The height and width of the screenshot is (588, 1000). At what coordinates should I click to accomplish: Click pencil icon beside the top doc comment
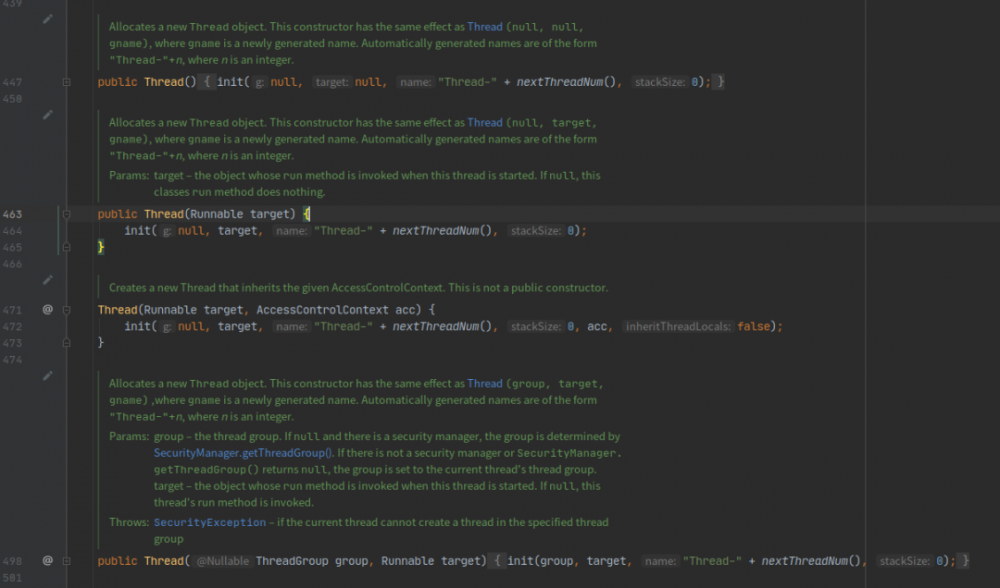point(47,19)
